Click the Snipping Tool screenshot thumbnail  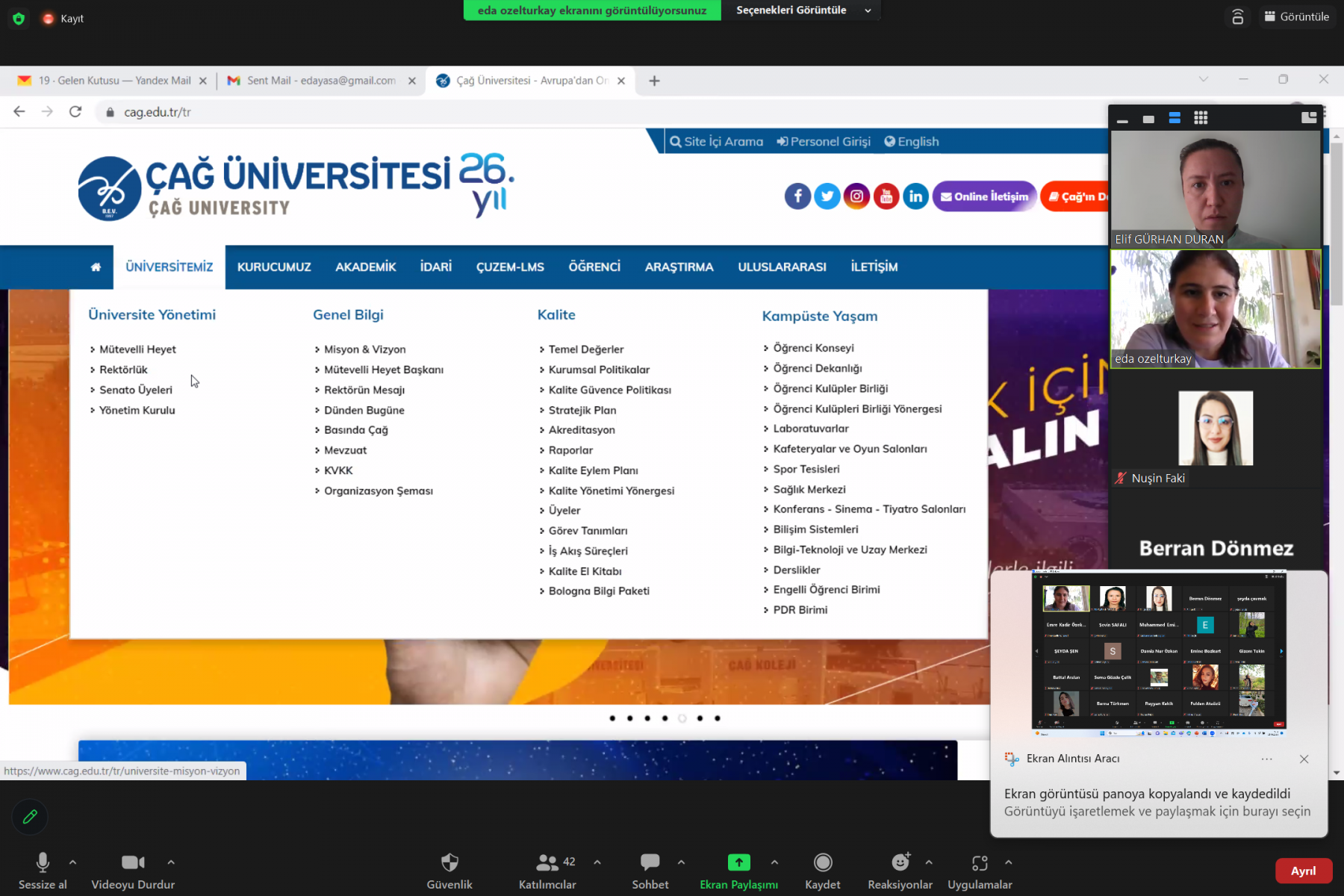[x=1159, y=654]
